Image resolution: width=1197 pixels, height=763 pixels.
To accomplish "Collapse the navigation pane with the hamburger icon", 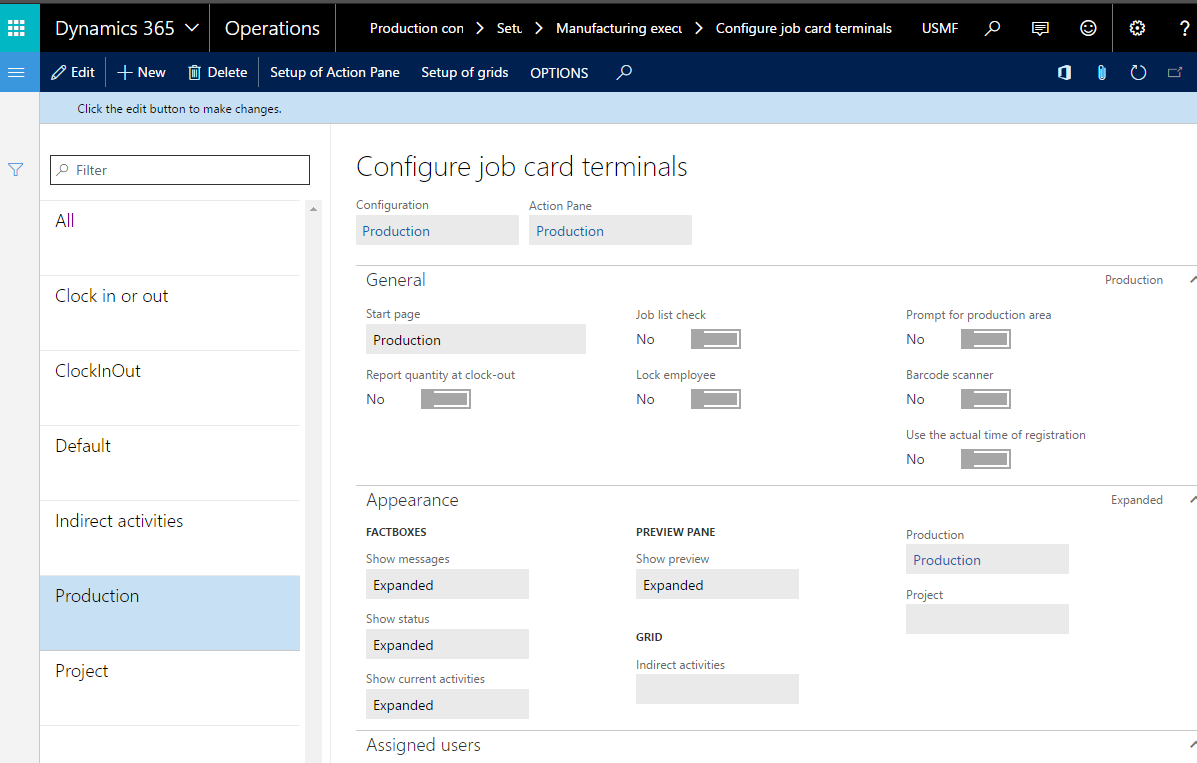I will 16,72.
